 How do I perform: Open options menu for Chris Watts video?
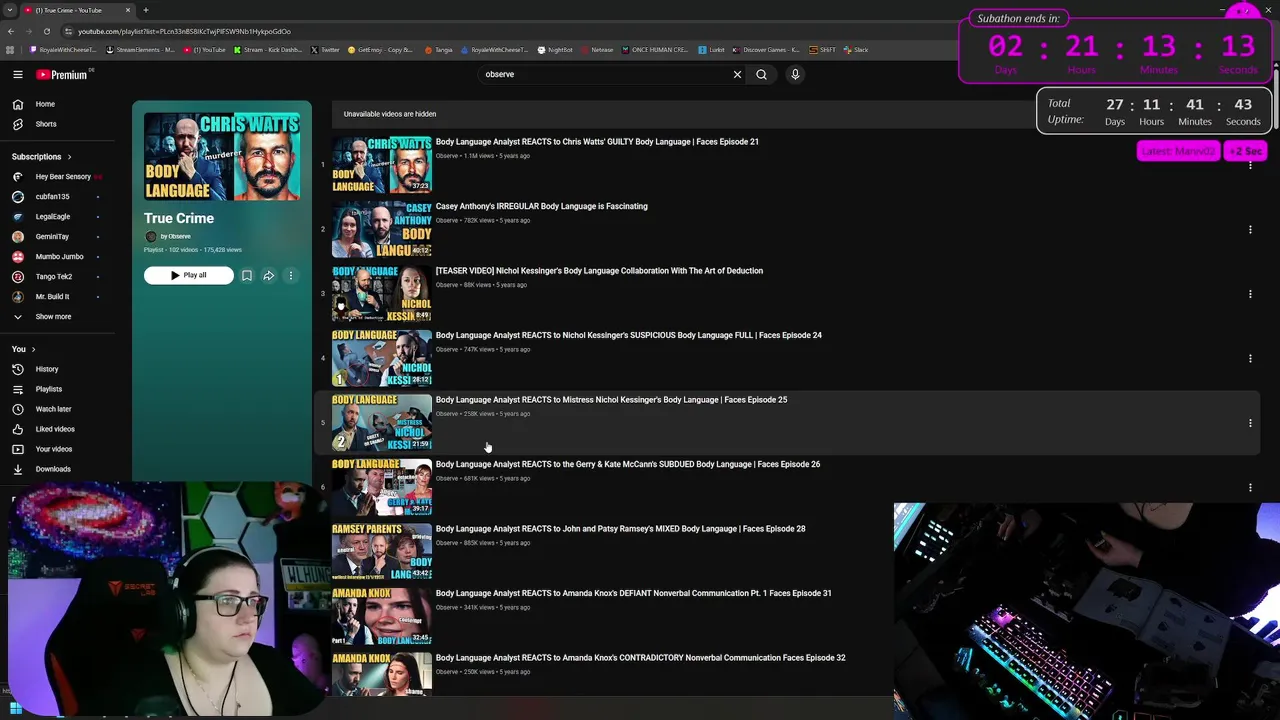click(x=1250, y=165)
